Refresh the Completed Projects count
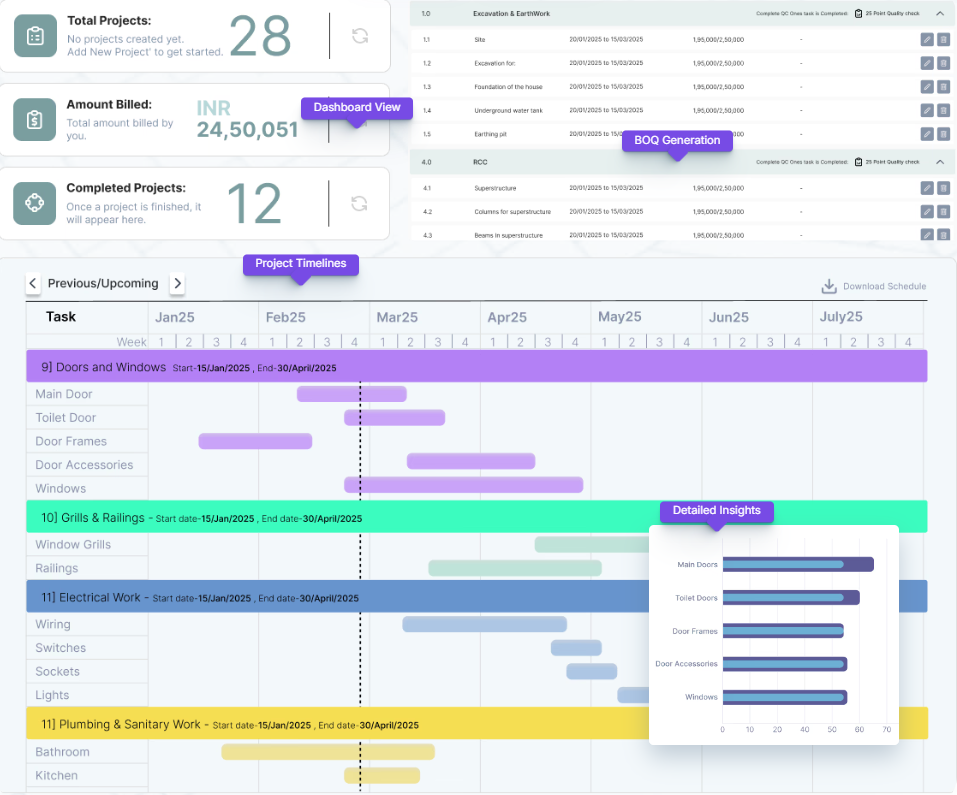 [x=360, y=204]
